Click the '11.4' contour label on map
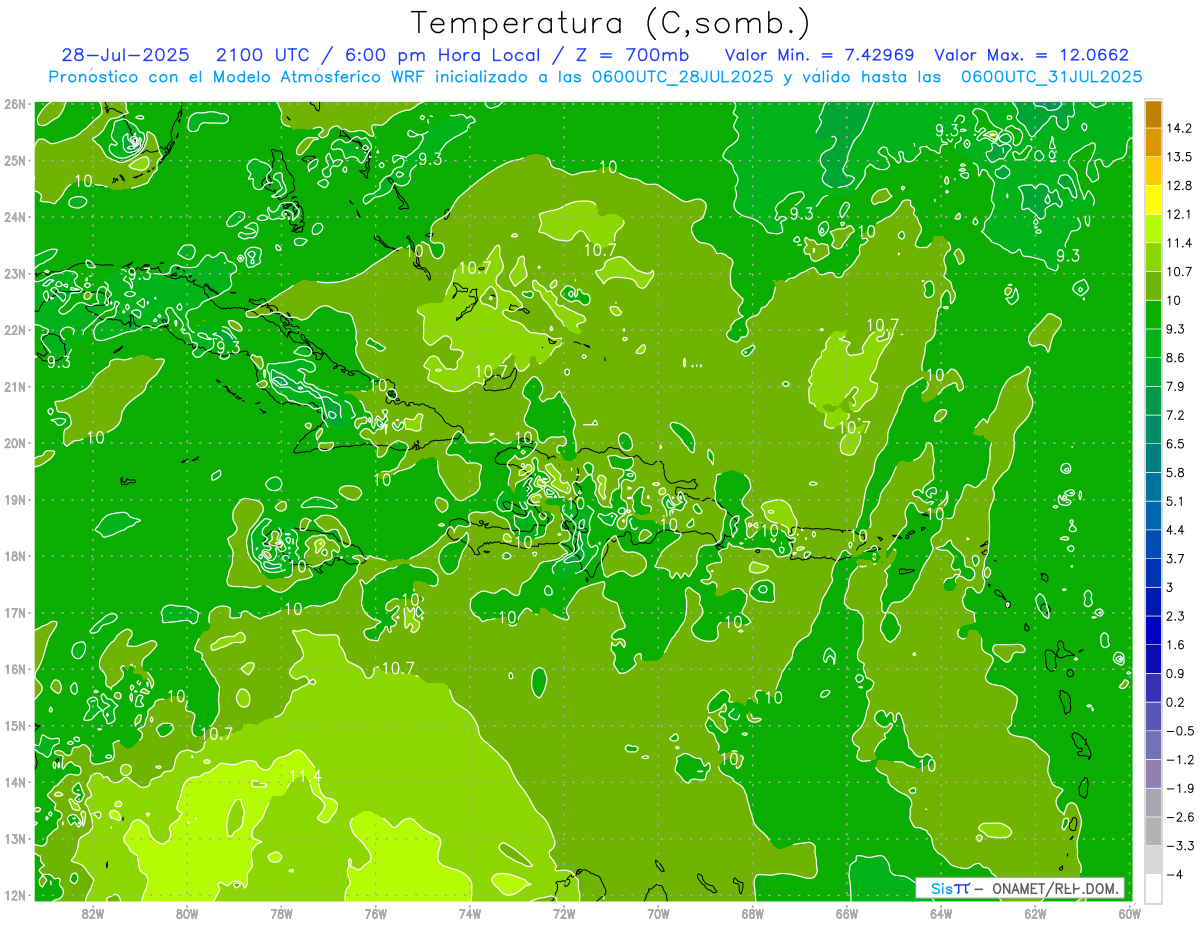Screen dimensions: 1200x927 point(305,775)
